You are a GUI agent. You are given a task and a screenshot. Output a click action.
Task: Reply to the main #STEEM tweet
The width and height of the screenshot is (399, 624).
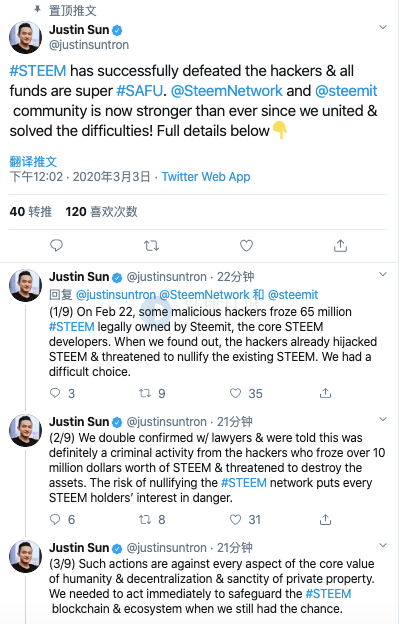[56, 246]
